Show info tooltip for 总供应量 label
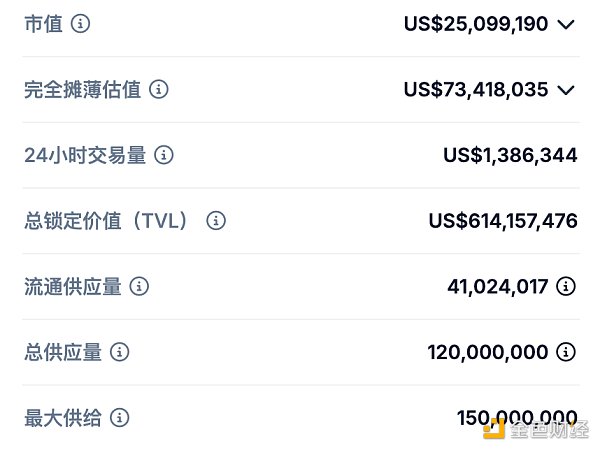 [120, 352]
